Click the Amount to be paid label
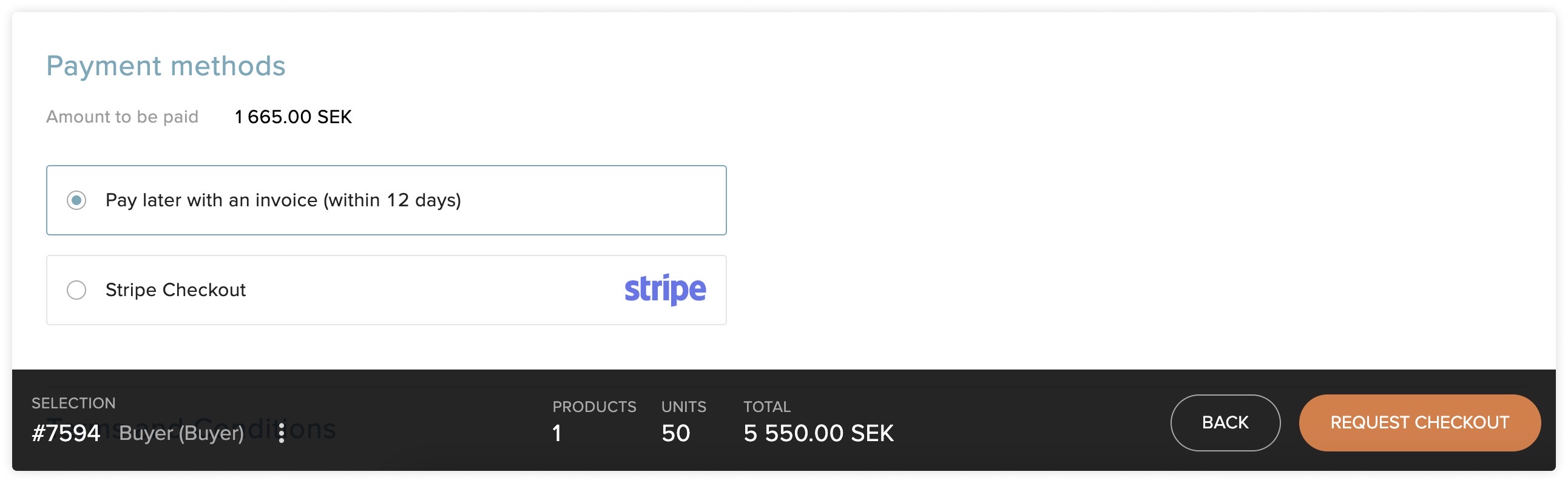The width and height of the screenshot is (1568, 483). (123, 117)
